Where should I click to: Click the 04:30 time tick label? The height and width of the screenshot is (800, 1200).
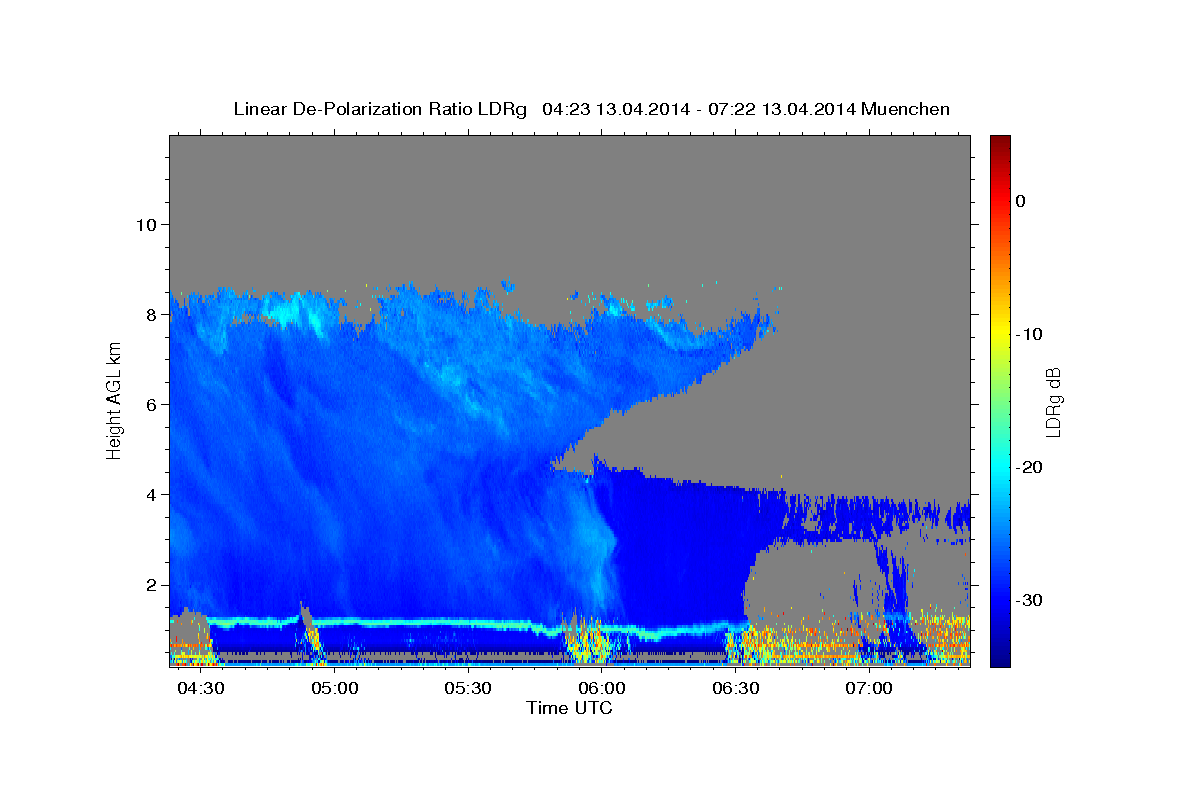coord(200,689)
